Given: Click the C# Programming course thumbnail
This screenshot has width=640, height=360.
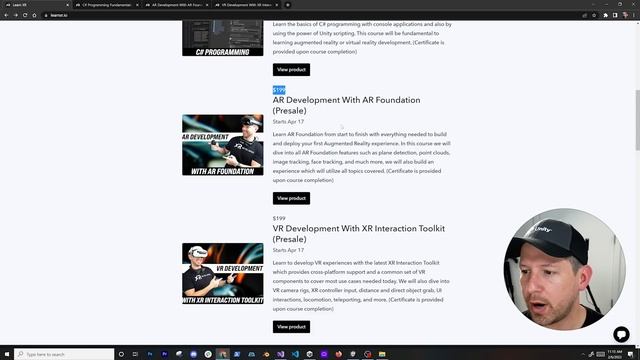Looking at the screenshot, I should click(223, 38).
